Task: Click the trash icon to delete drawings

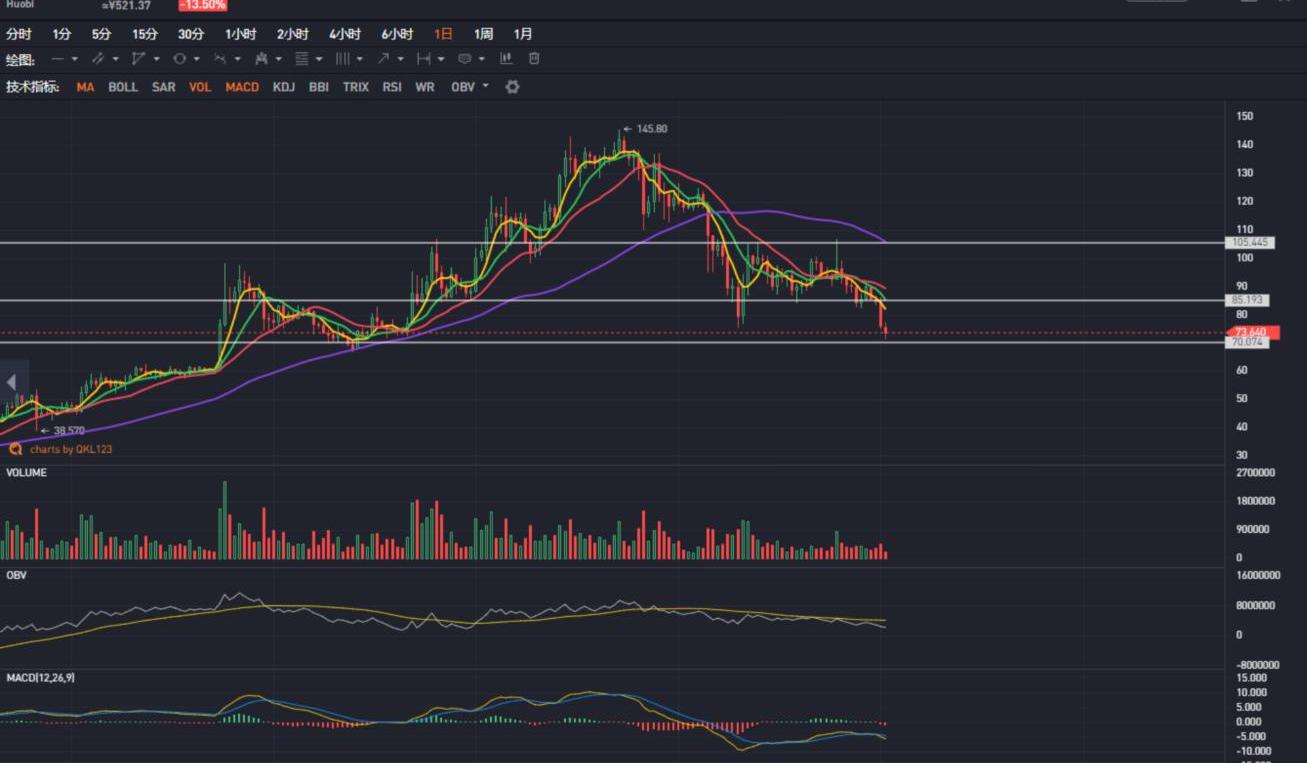Action: [x=534, y=59]
